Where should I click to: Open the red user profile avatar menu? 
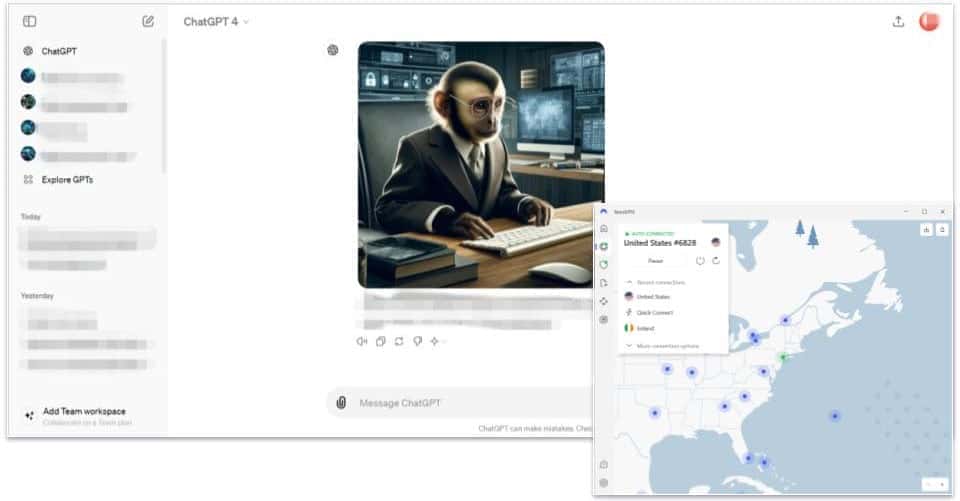click(929, 21)
